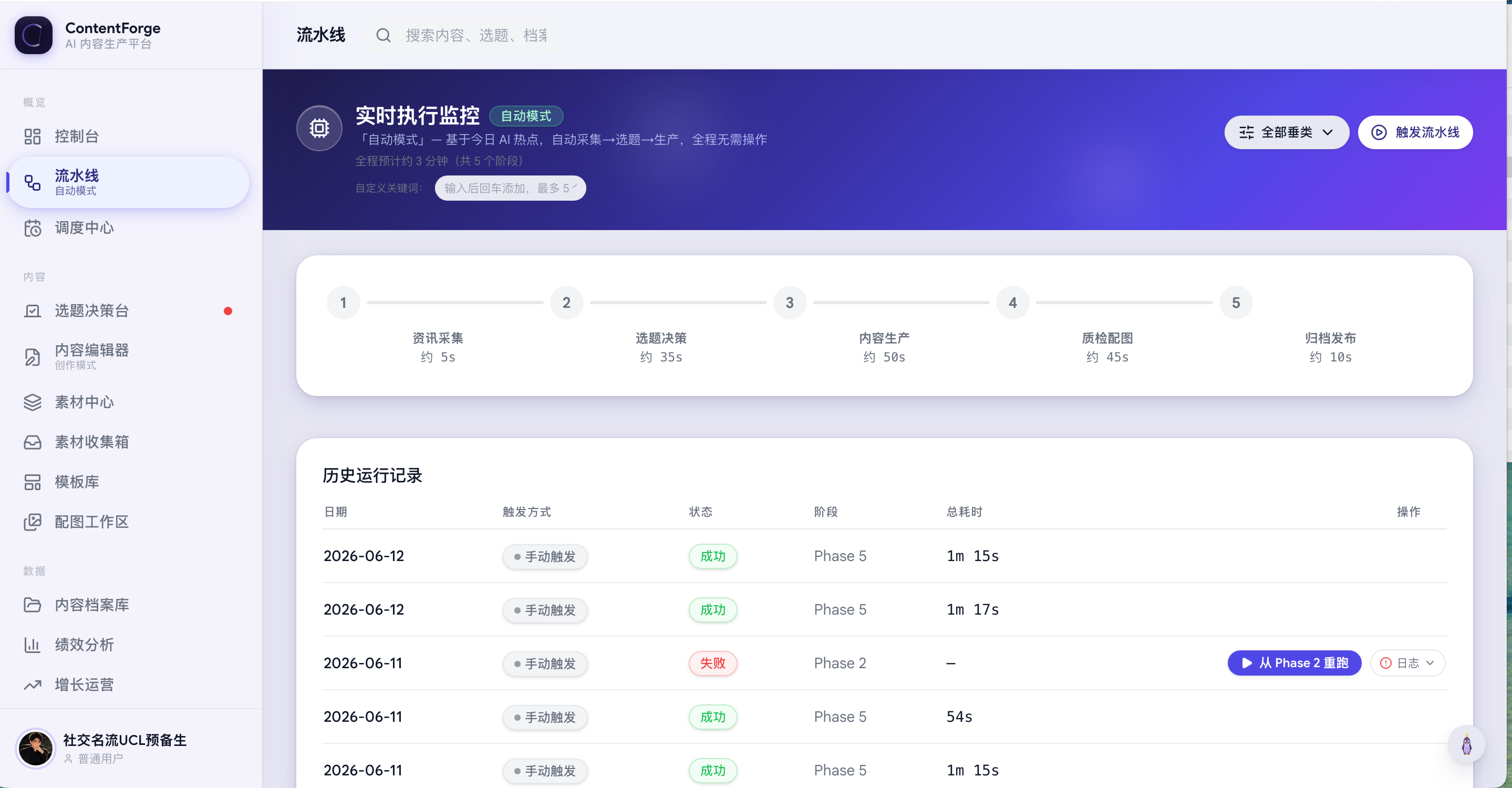1512x788 pixels.
Task: Open the 素材中心 layers icon
Action: pos(32,402)
